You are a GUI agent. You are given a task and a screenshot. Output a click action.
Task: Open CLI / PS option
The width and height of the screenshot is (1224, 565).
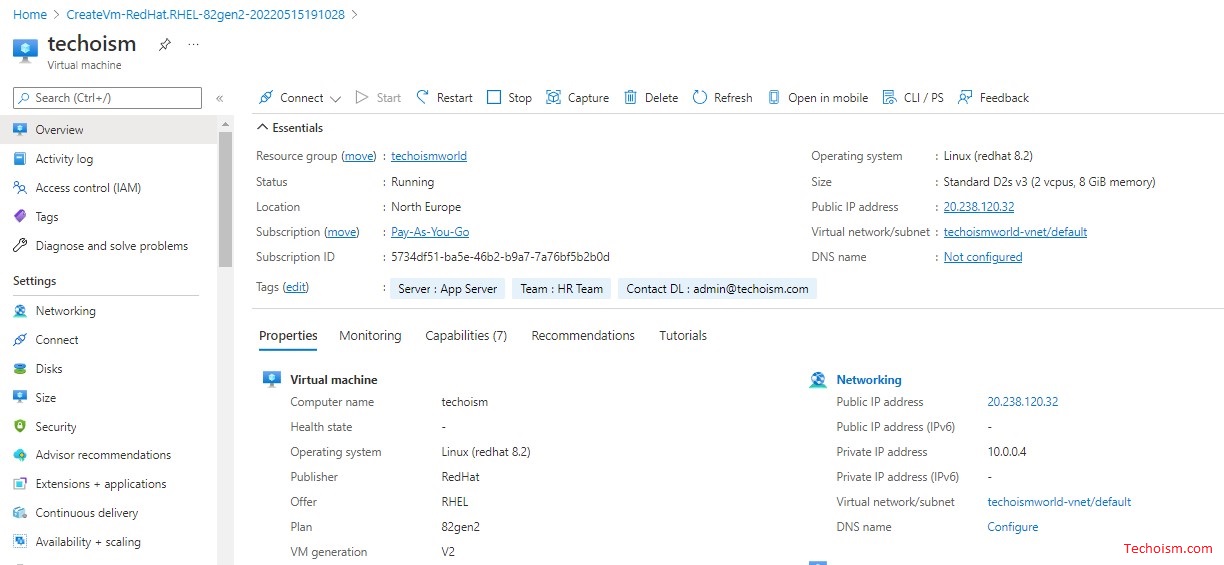click(913, 98)
